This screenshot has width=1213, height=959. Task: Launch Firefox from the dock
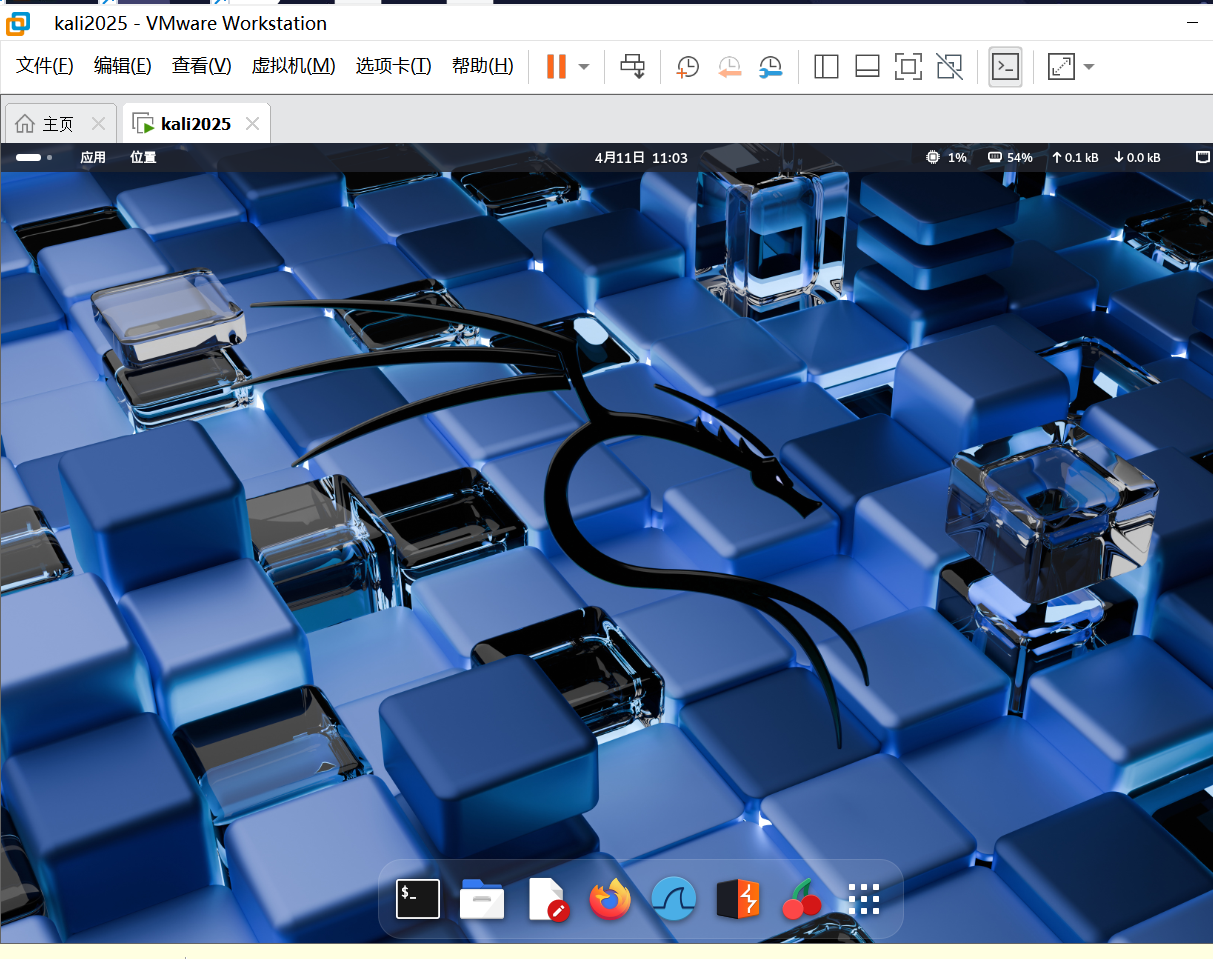click(x=610, y=899)
